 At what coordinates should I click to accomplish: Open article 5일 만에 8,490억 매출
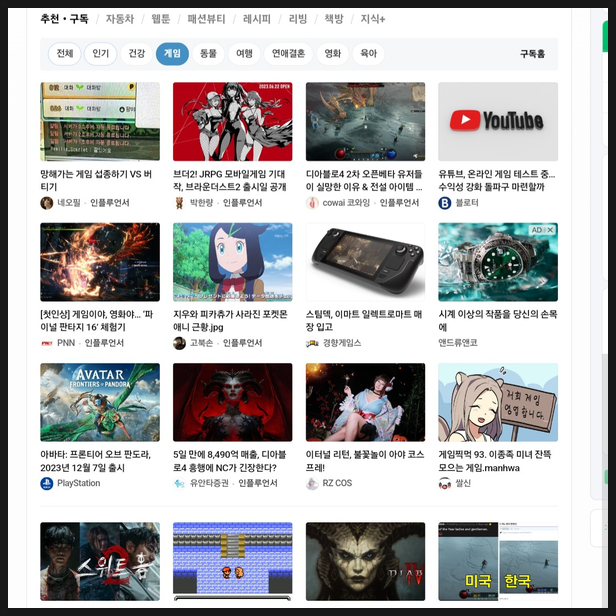230,461
